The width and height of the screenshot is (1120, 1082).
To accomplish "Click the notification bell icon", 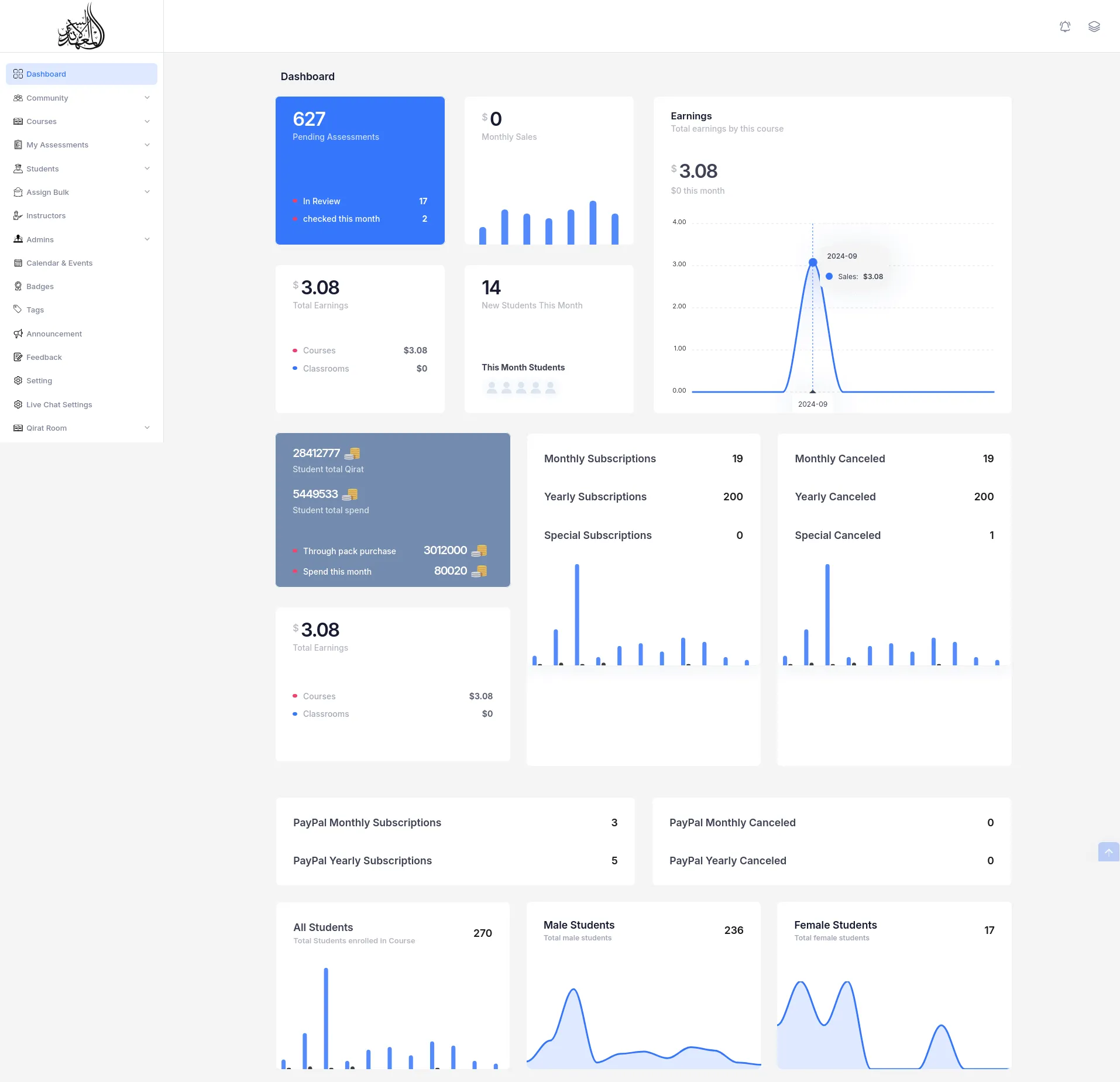I will 1065,26.
